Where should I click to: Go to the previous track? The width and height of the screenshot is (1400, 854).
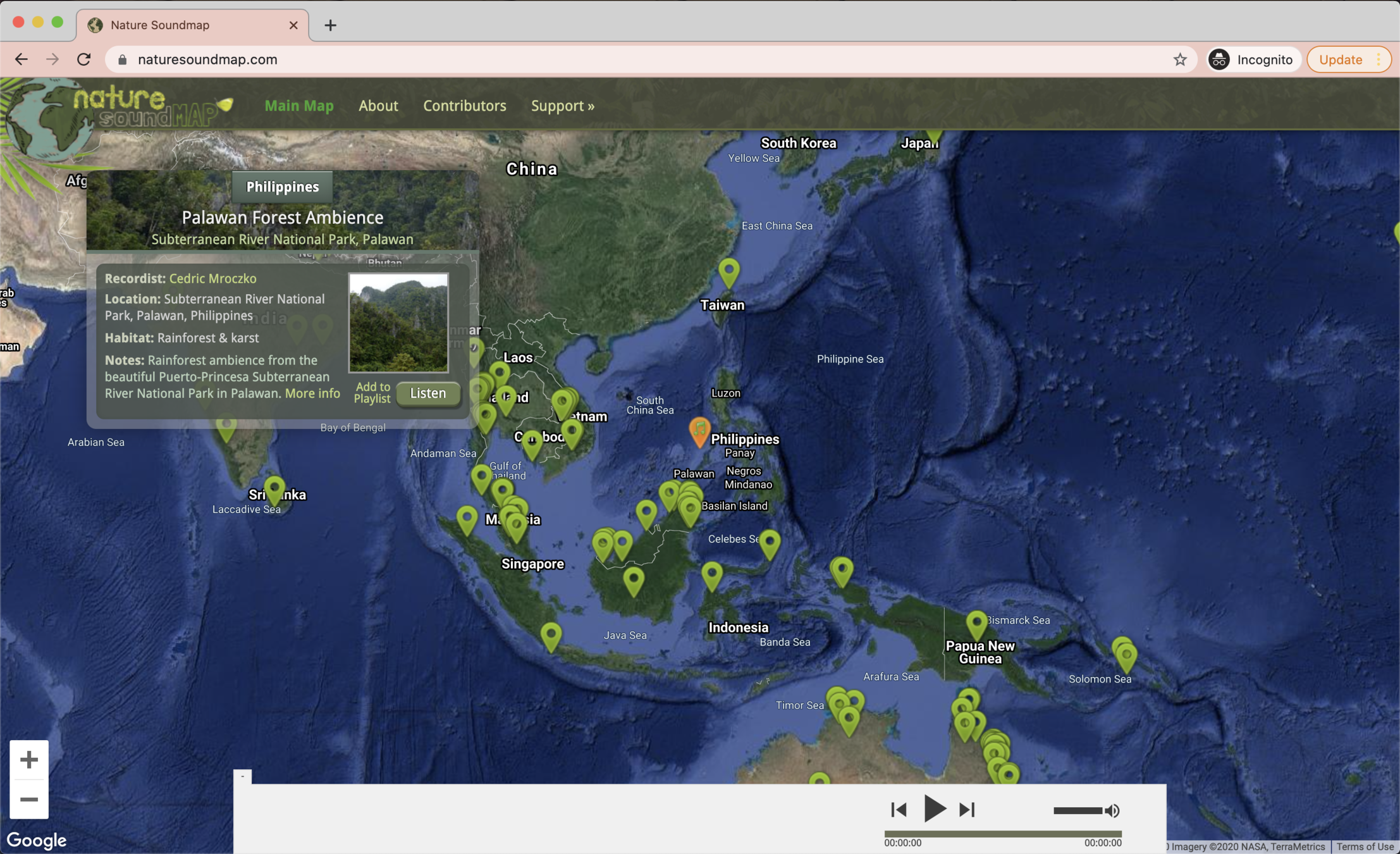(899, 810)
